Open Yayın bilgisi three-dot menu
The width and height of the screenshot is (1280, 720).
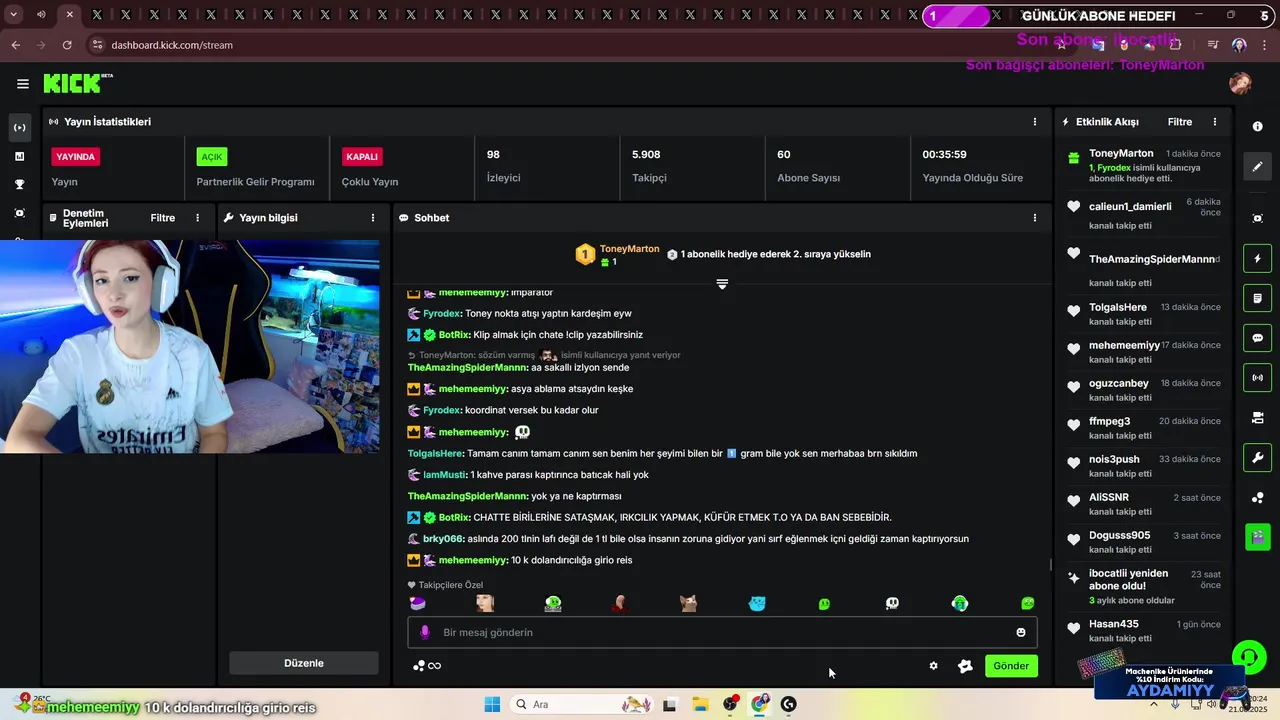(x=372, y=218)
